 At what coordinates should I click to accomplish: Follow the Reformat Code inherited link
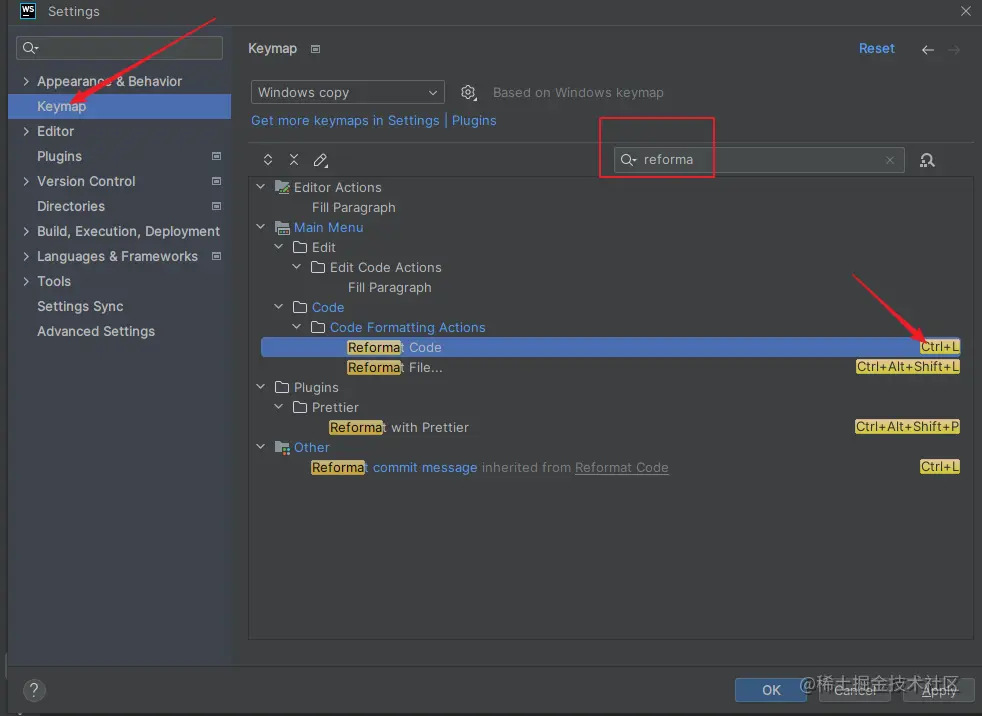(x=621, y=468)
